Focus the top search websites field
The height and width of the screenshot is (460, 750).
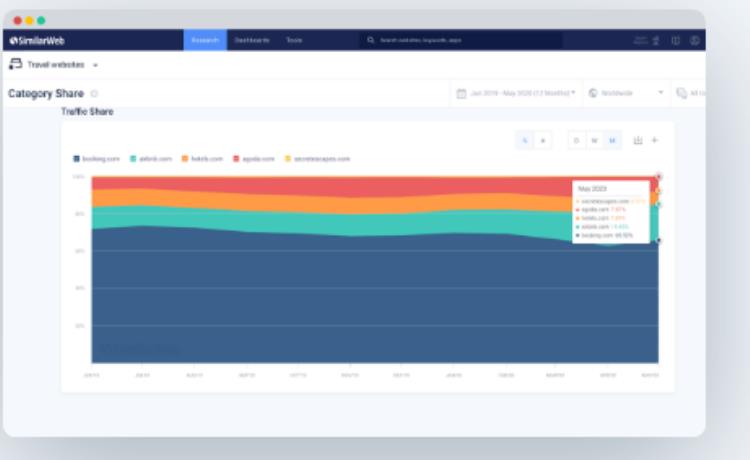click(x=461, y=40)
